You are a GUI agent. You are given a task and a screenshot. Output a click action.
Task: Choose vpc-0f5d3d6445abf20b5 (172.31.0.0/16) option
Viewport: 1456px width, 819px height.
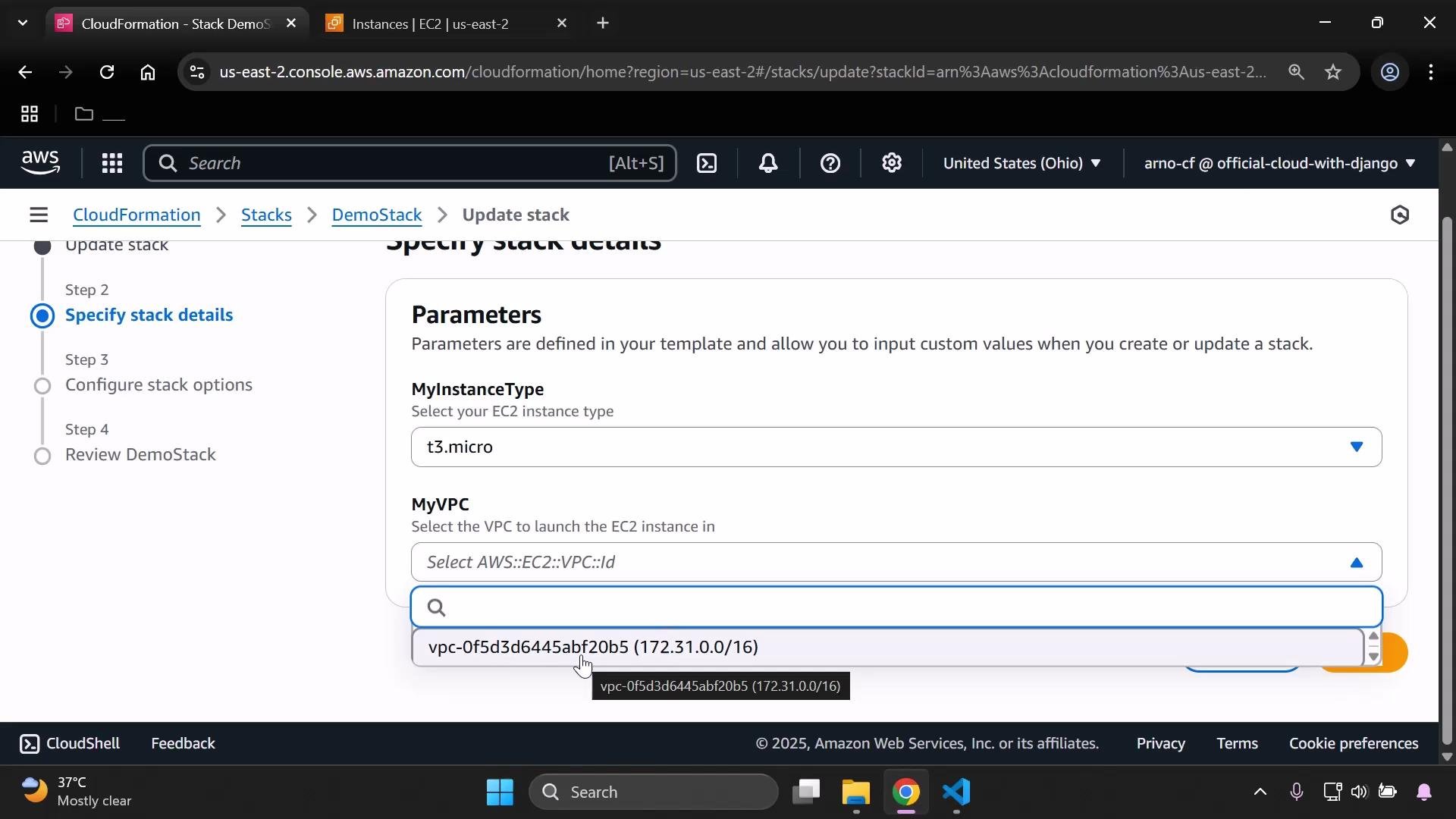pyautogui.click(x=887, y=648)
